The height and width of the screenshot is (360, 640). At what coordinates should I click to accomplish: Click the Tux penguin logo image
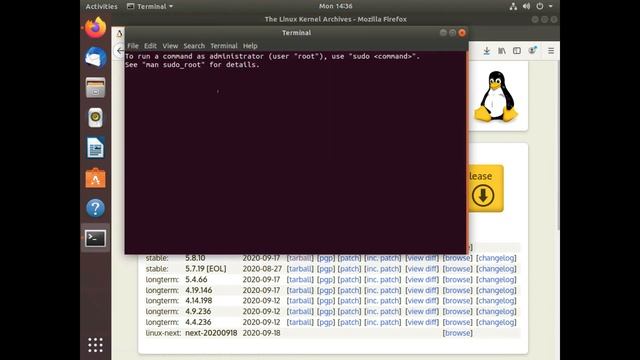click(496, 97)
